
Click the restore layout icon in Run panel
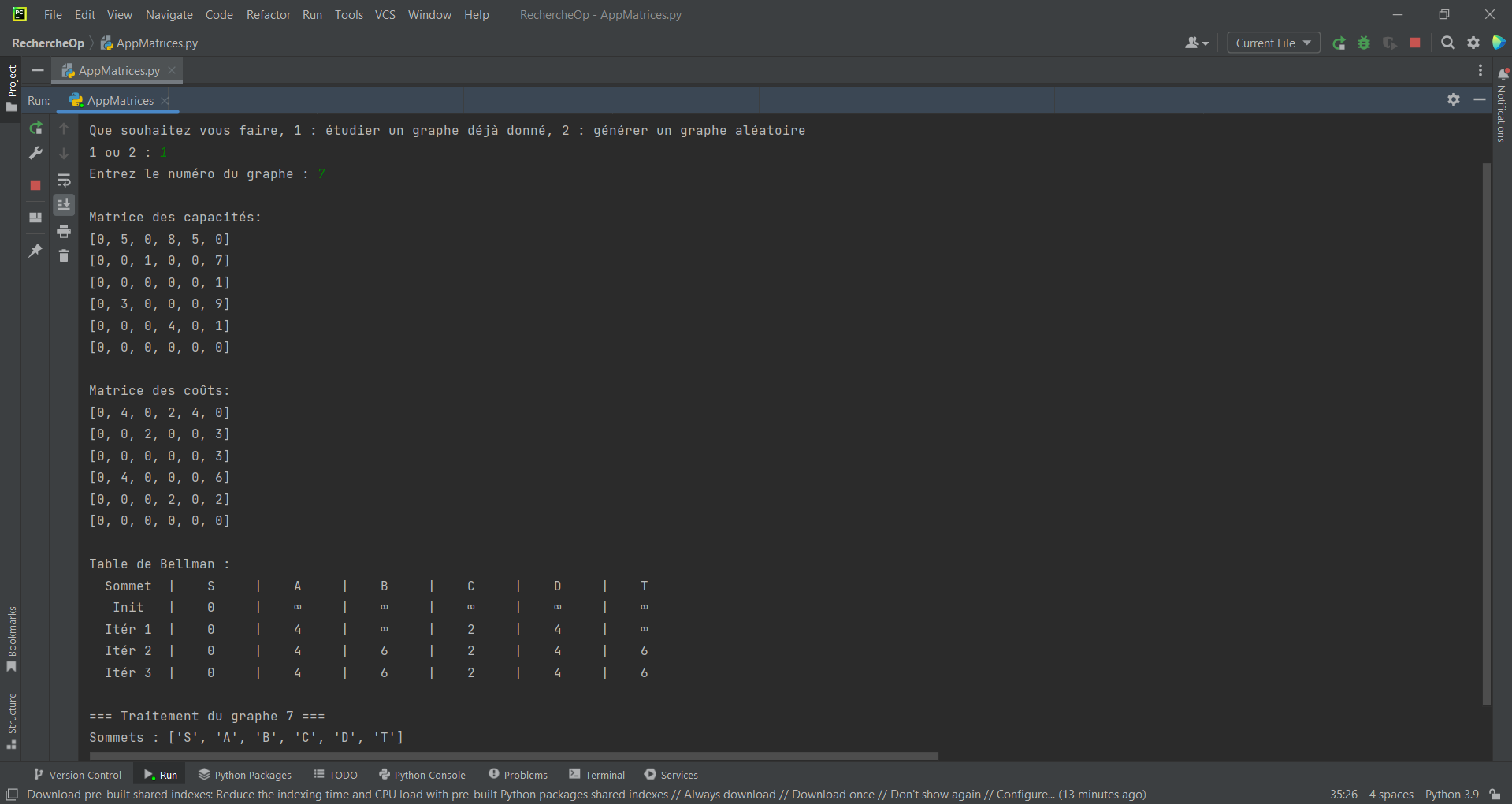tap(35, 218)
